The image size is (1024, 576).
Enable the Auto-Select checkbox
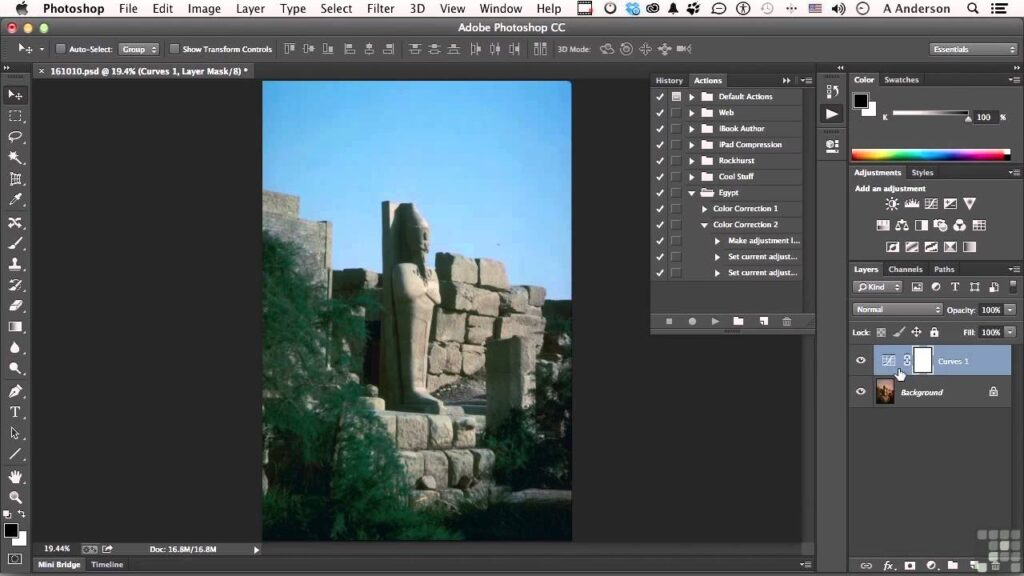click(x=60, y=49)
